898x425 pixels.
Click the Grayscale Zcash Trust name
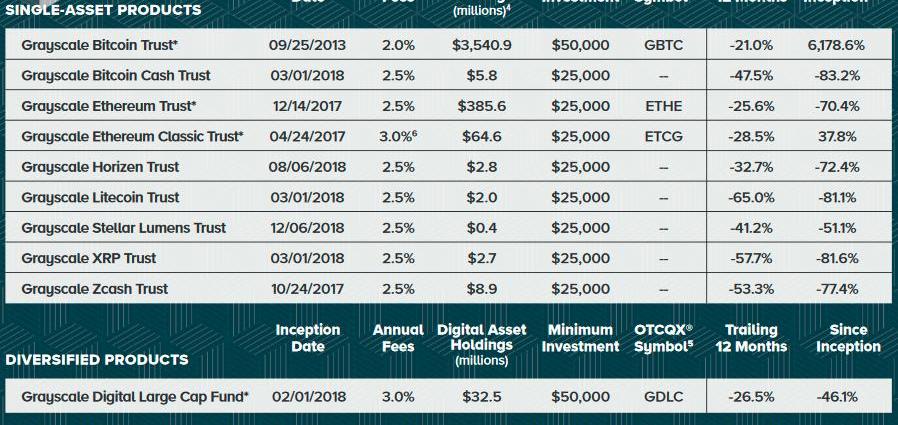94,289
